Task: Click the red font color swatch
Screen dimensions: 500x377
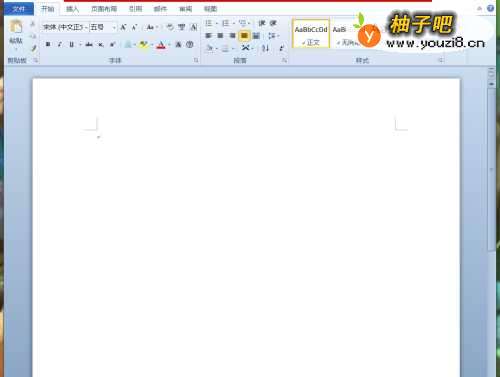Action: point(161,45)
